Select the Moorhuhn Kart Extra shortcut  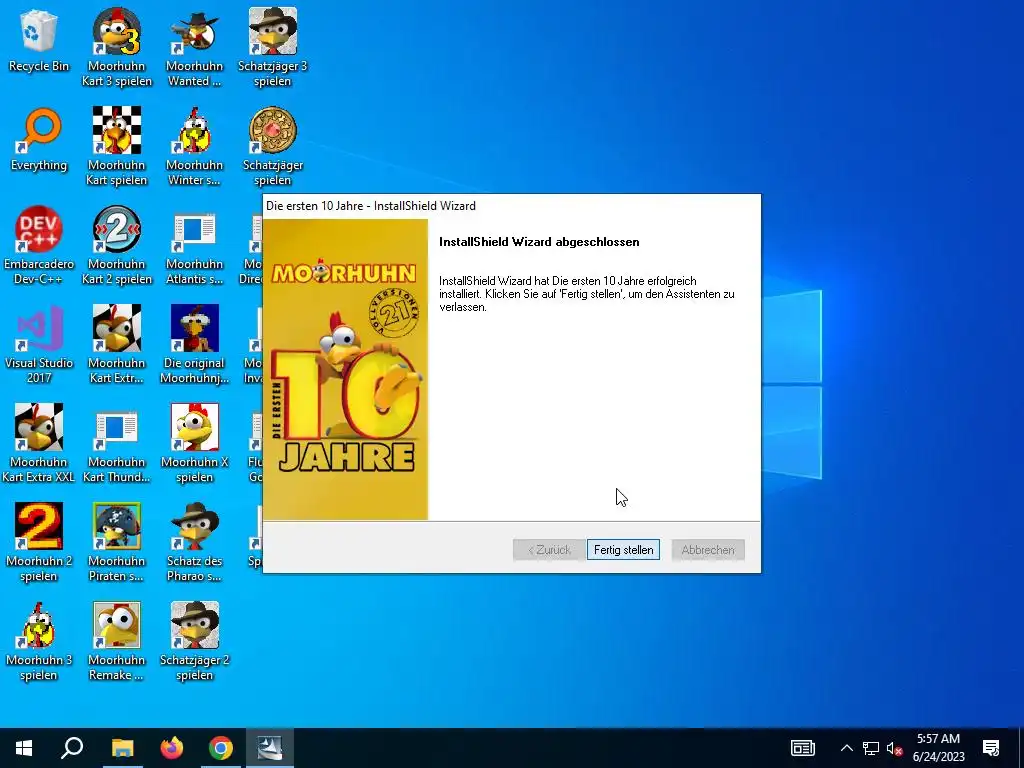coord(116,344)
